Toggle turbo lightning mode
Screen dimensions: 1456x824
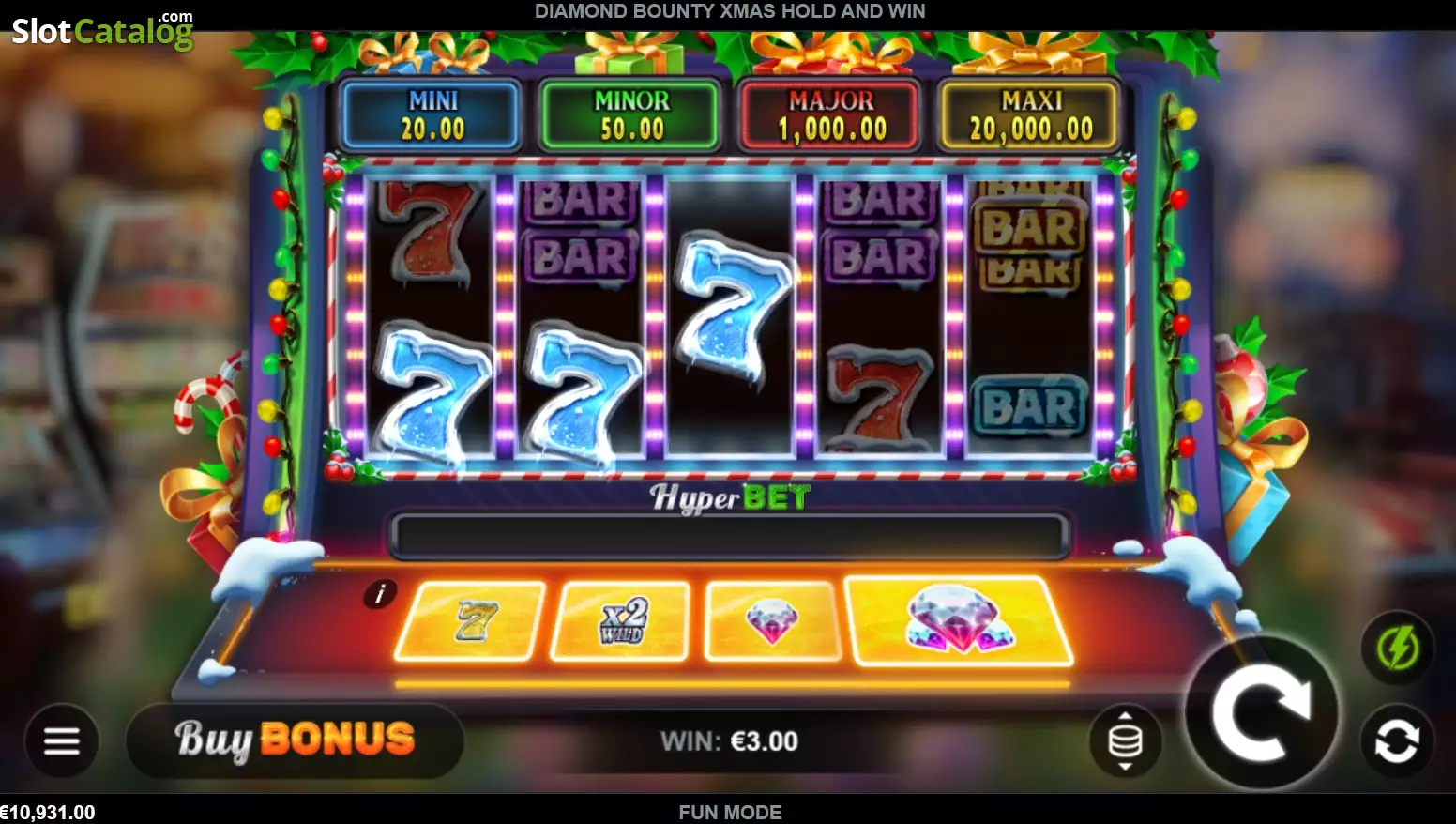tap(1397, 648)
